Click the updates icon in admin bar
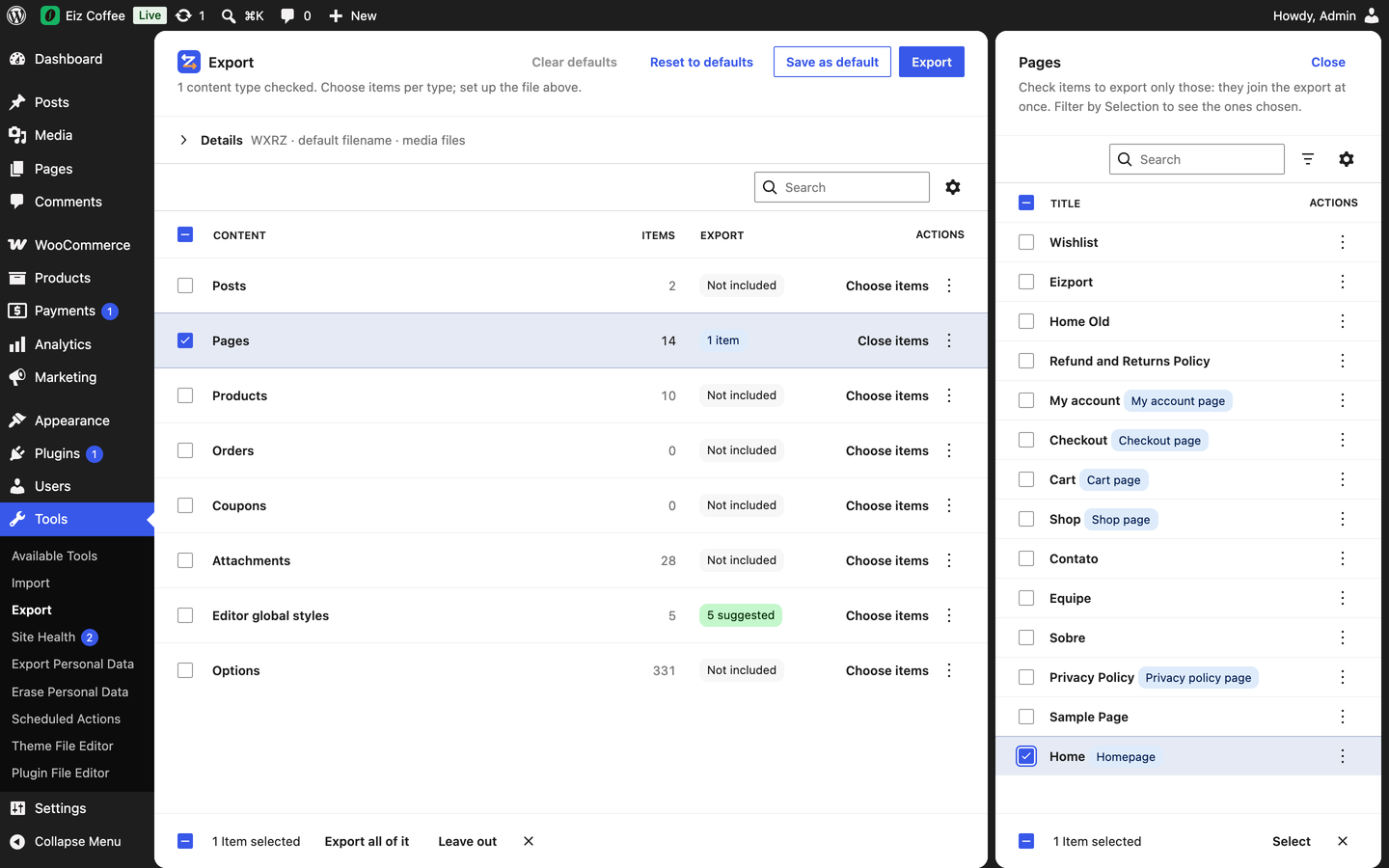 183,15
